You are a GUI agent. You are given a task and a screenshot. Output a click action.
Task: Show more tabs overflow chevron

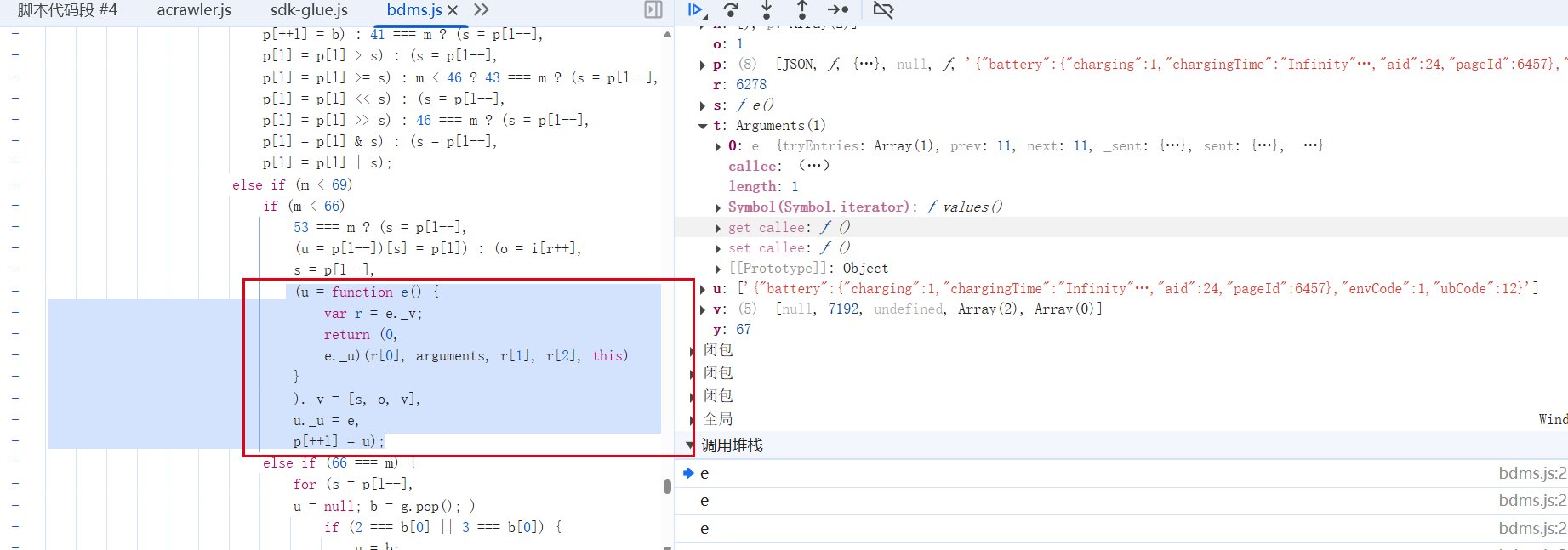tap(482, 10)
